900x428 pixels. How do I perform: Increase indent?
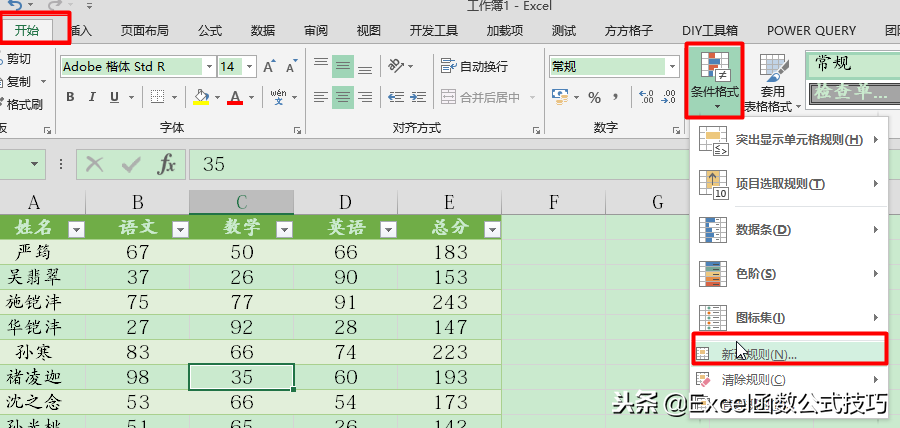pos(418,97)
